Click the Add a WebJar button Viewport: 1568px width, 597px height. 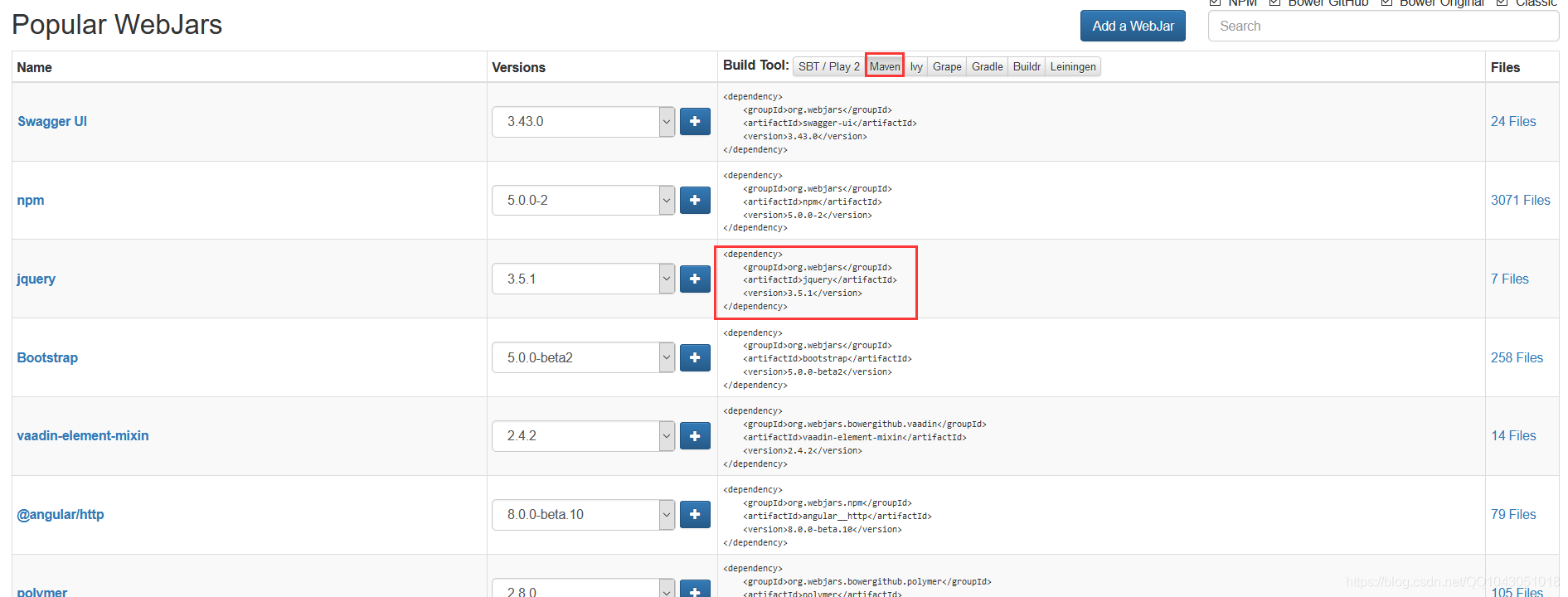[1133, 26]
